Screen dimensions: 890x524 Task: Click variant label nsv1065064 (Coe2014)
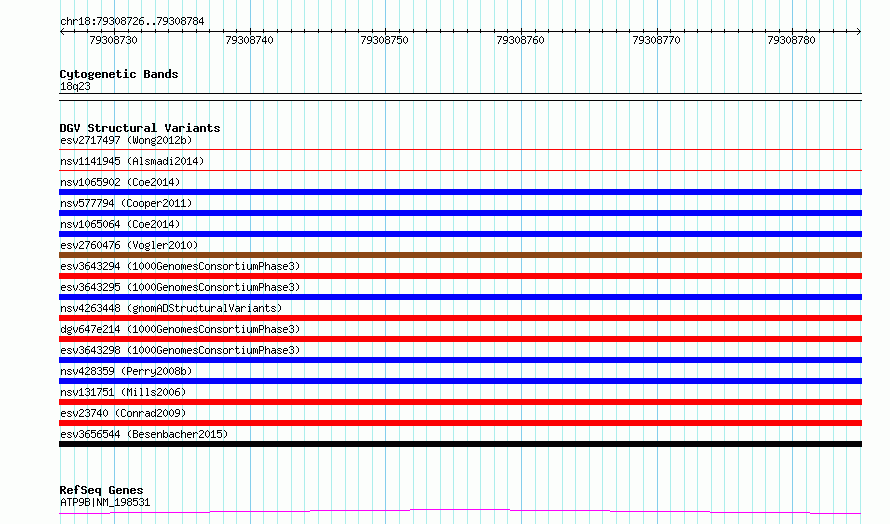120,224
